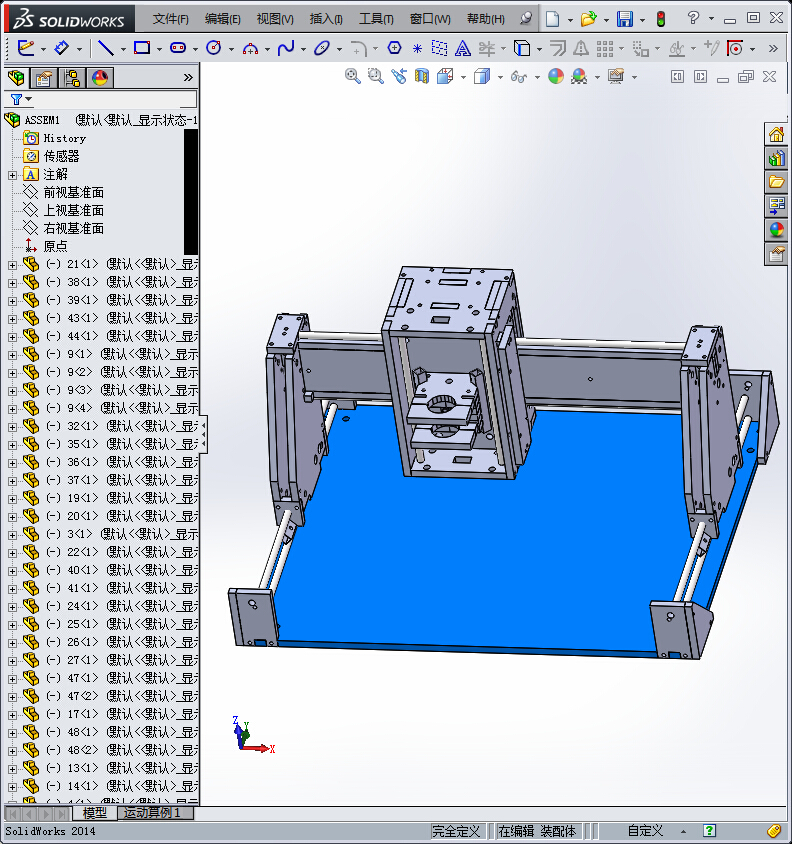Open the 插入(I) menu
The width and height of the screenshot is (792, 844).
click(326, 19)
